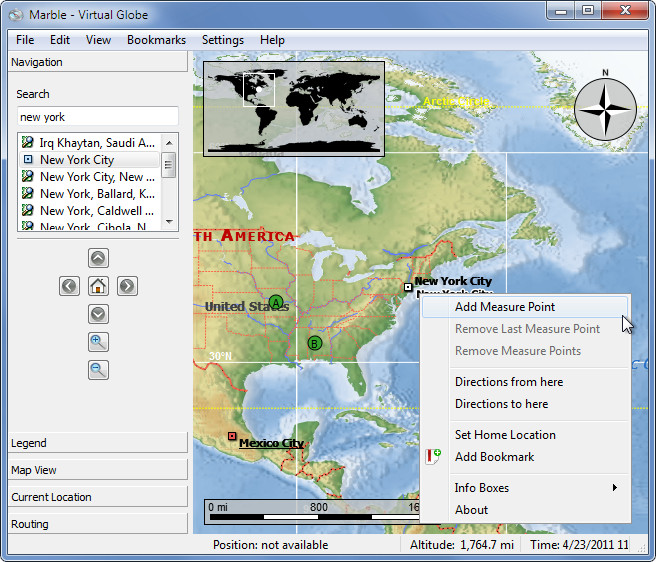The image size is (656, 562).
Task: Click the Mexico City red map marker
Action: pos(232,436)
